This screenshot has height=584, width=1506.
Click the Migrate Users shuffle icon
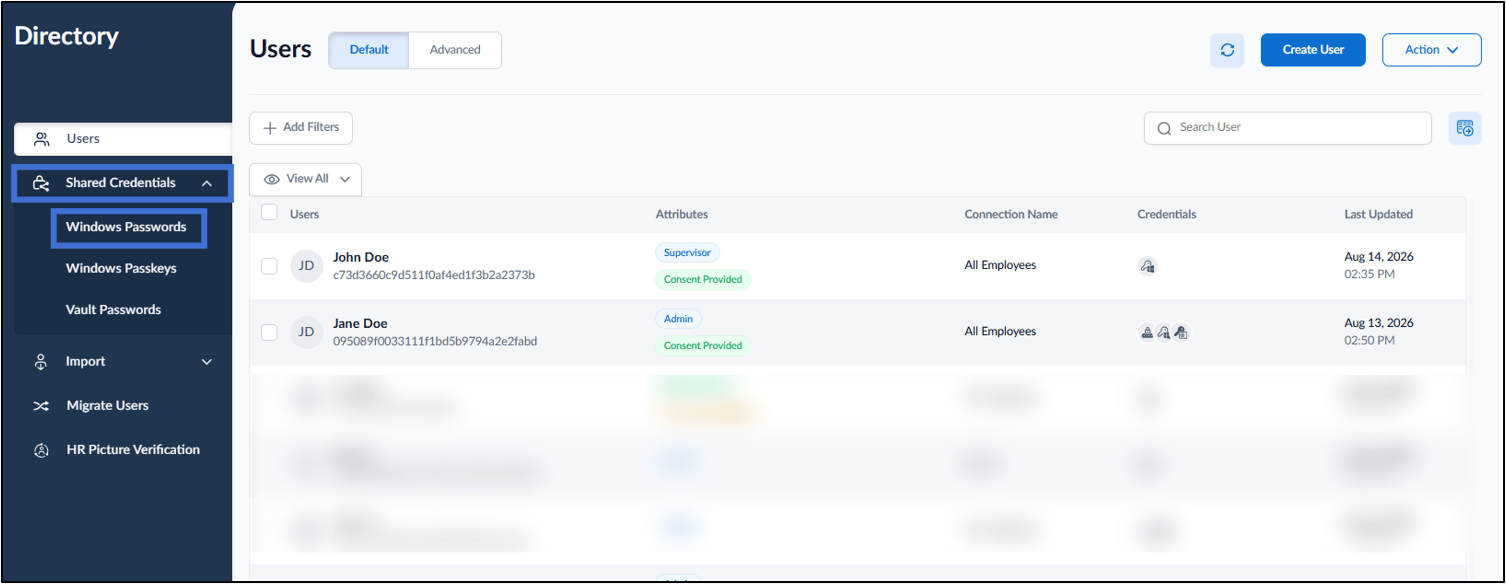pos(41,406)
